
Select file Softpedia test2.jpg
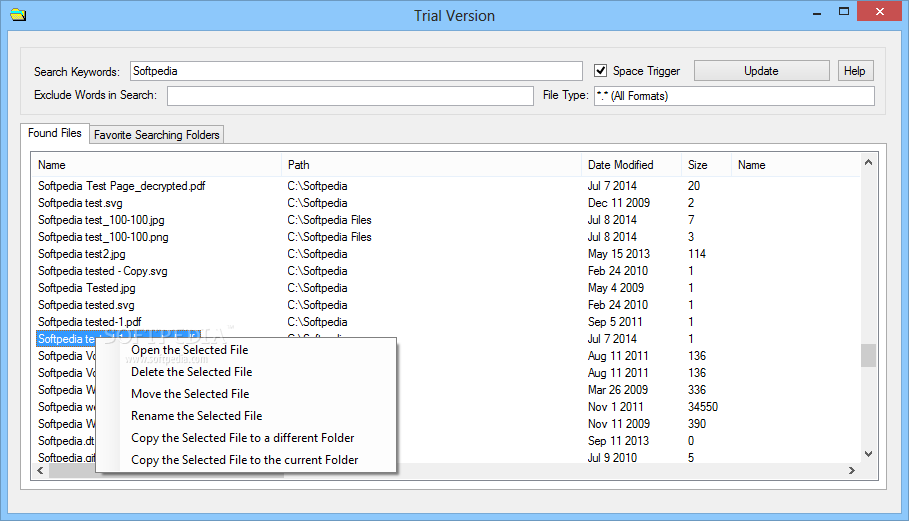coord(82,254)
